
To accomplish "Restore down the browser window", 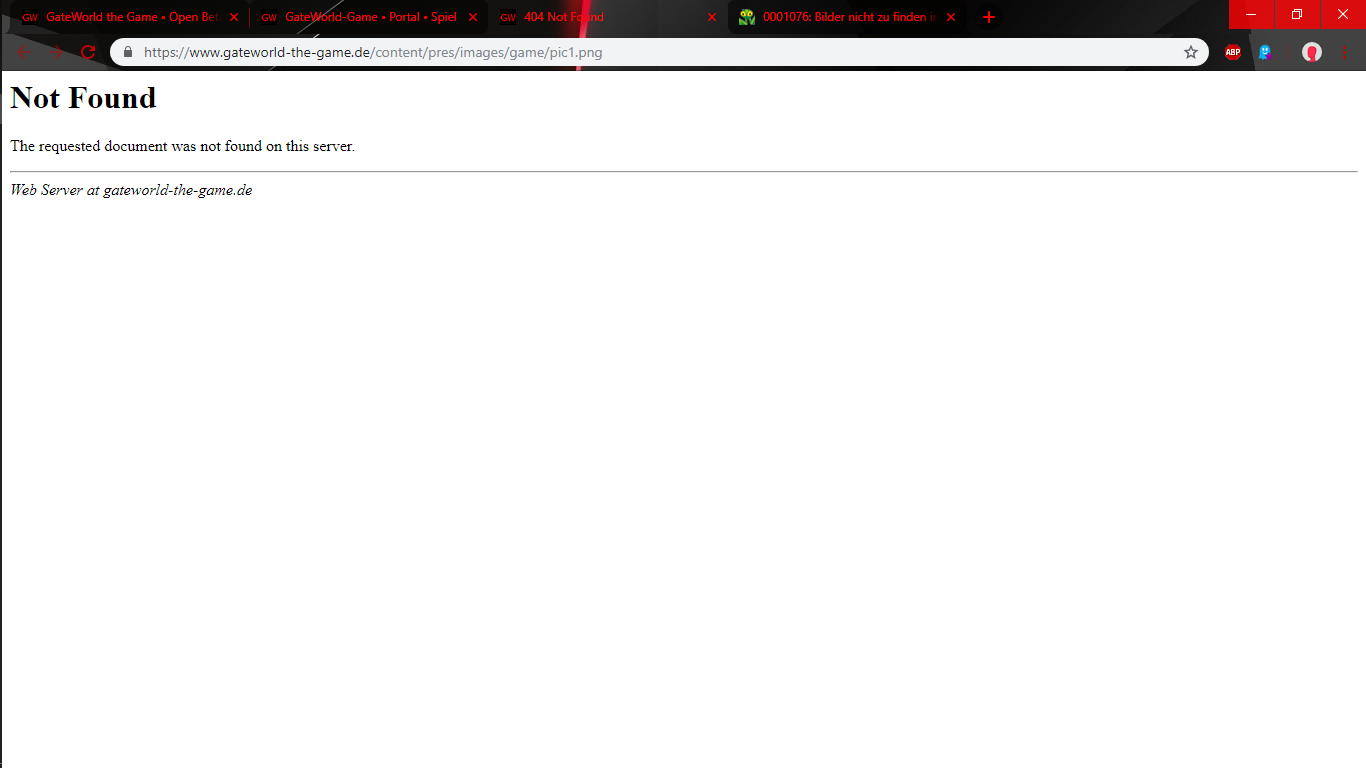I will [1297, 14].
